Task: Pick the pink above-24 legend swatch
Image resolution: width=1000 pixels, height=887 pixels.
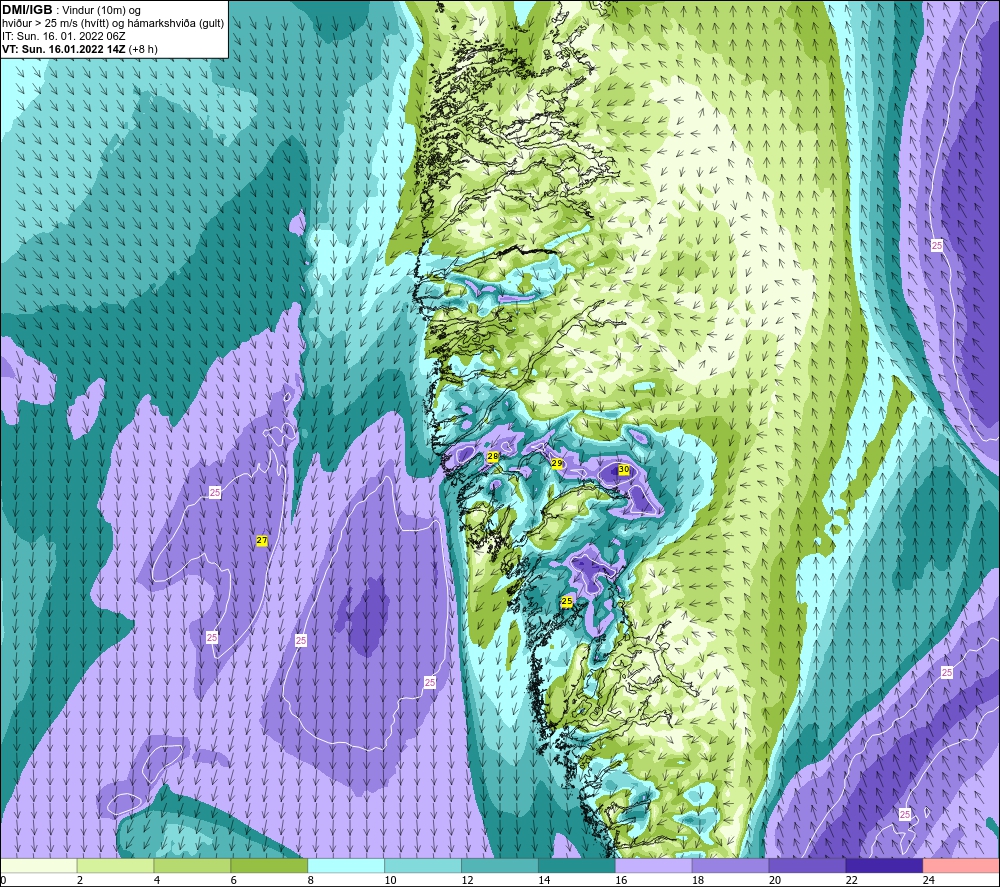Action: [961, 865]
